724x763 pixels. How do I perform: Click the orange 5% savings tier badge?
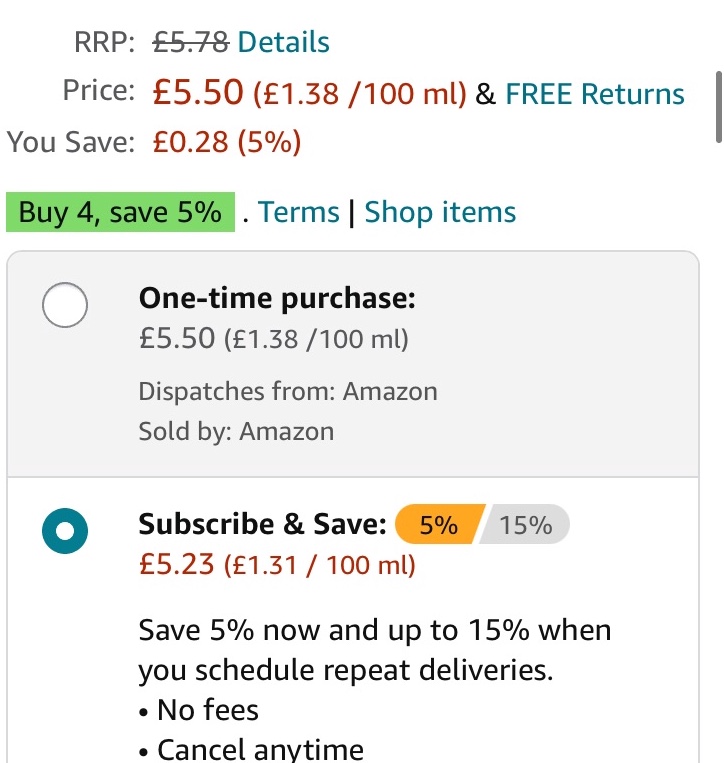439,525
